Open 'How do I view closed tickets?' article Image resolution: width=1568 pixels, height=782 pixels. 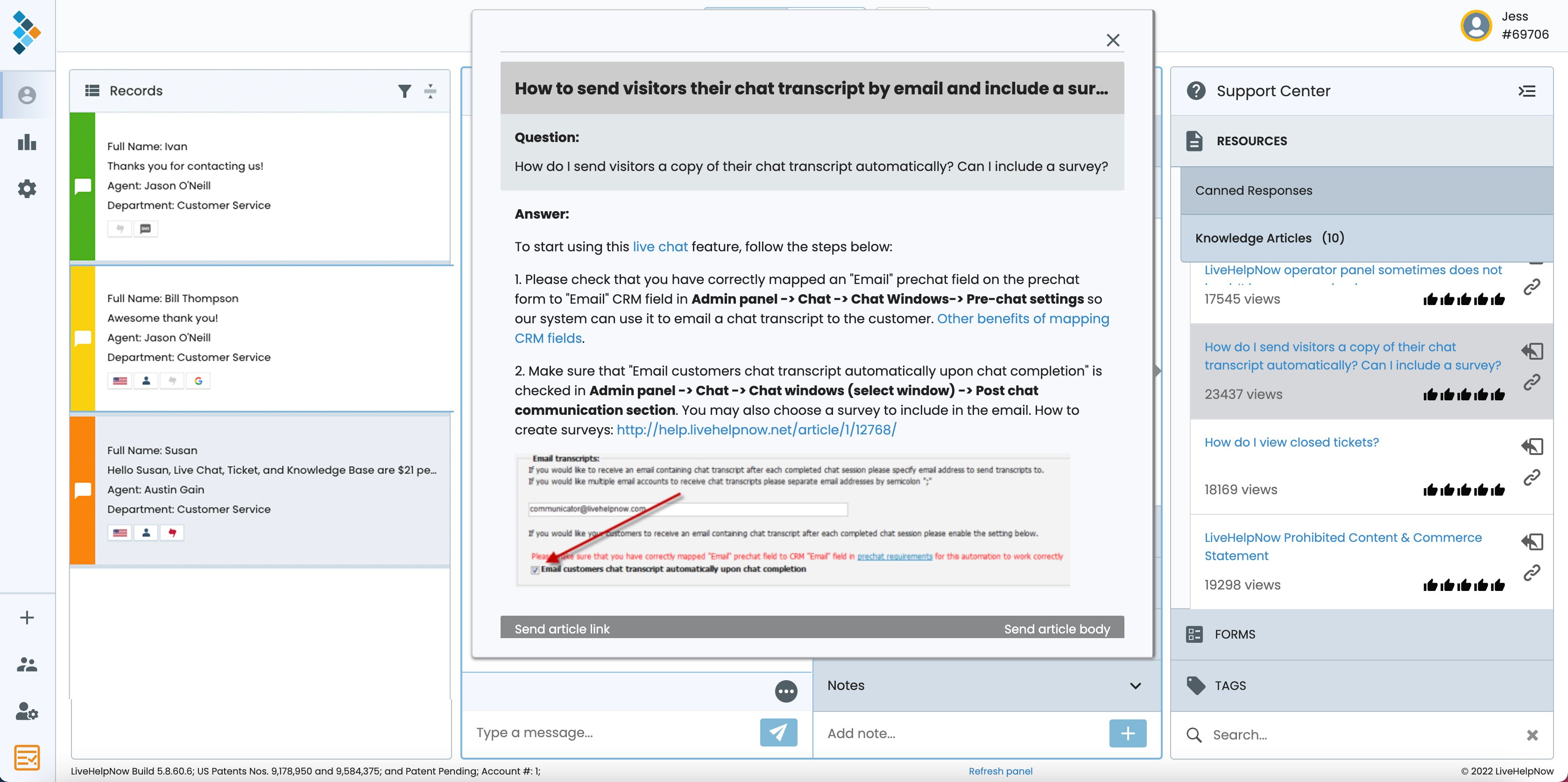[x=1291, y=442]
